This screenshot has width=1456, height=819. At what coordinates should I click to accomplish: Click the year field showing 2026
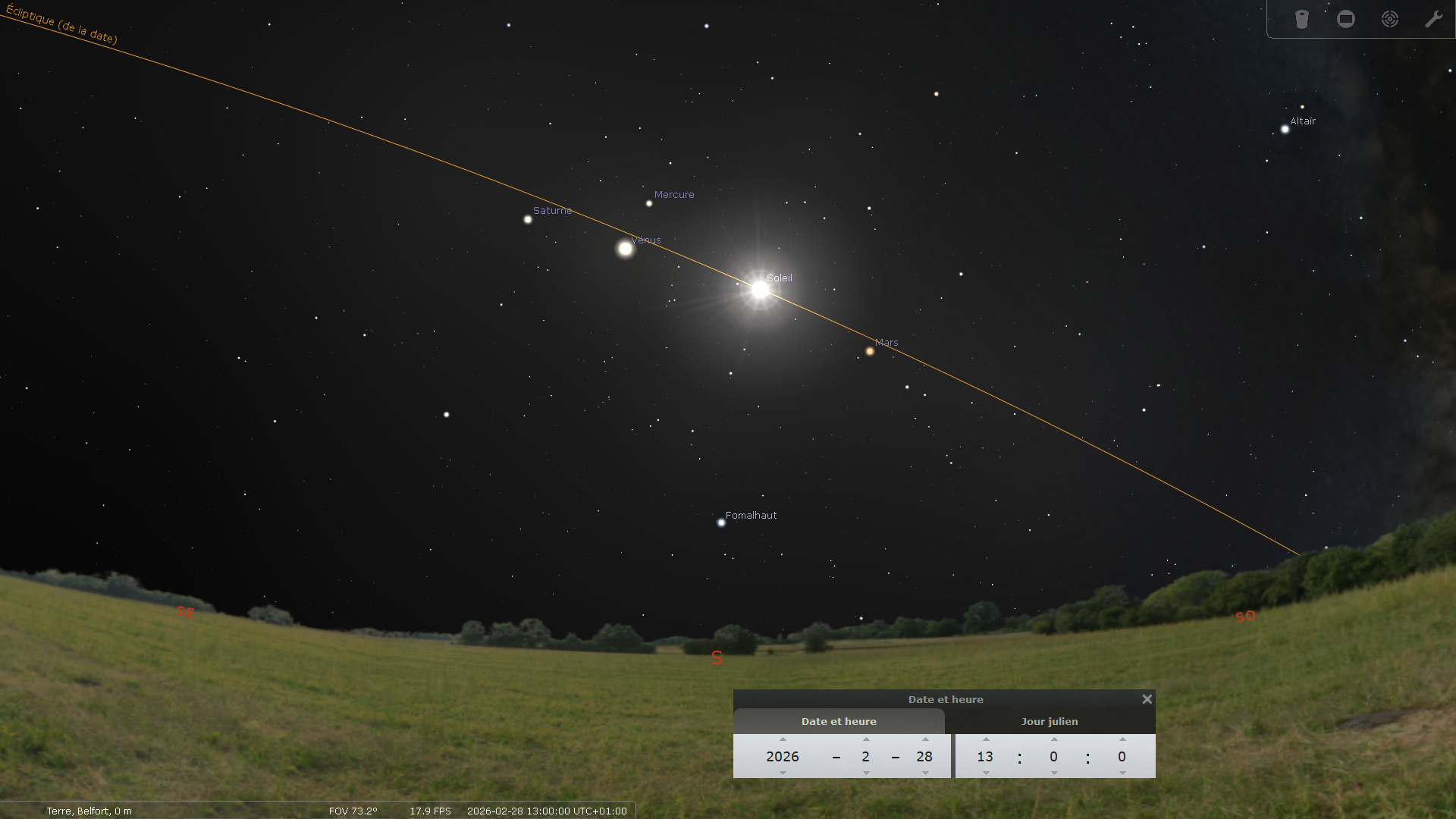click(x=783, y=756)
